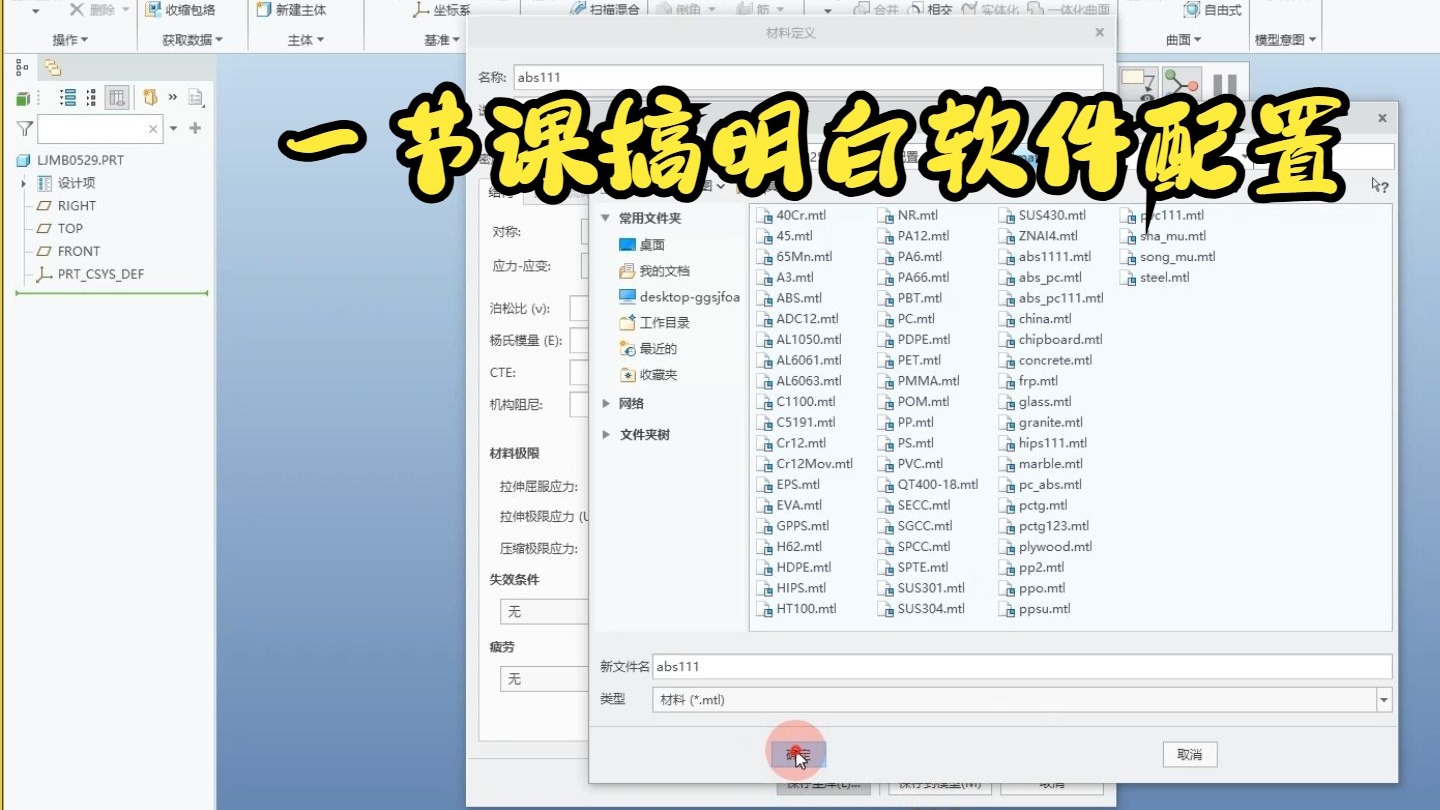This screenshot has width=1440, height=810.
Task: Open the 类型 file type dropdown showing 材料 (*.mtl)
Action: 1383,700
